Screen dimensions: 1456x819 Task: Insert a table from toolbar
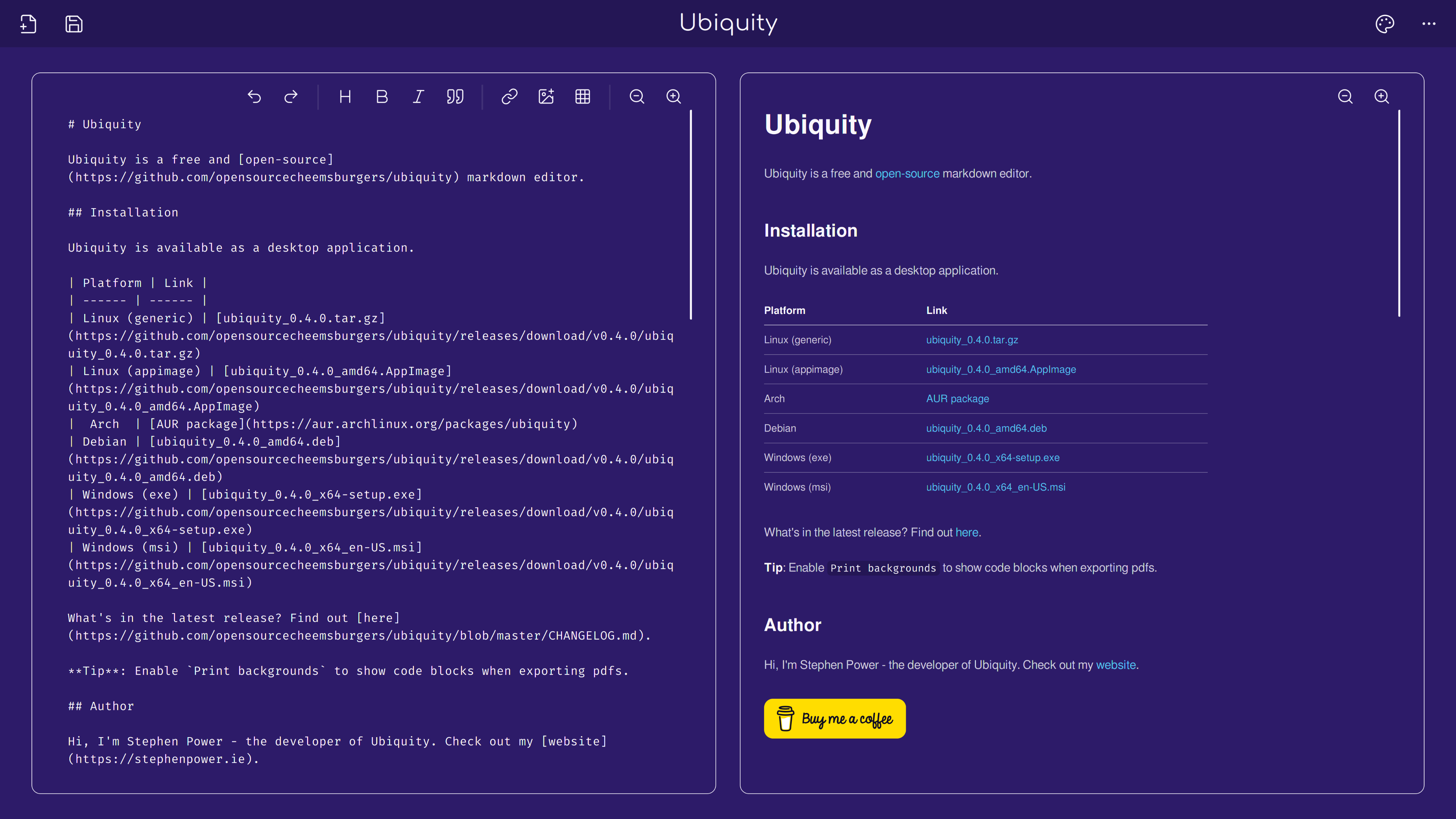(583, 97)
